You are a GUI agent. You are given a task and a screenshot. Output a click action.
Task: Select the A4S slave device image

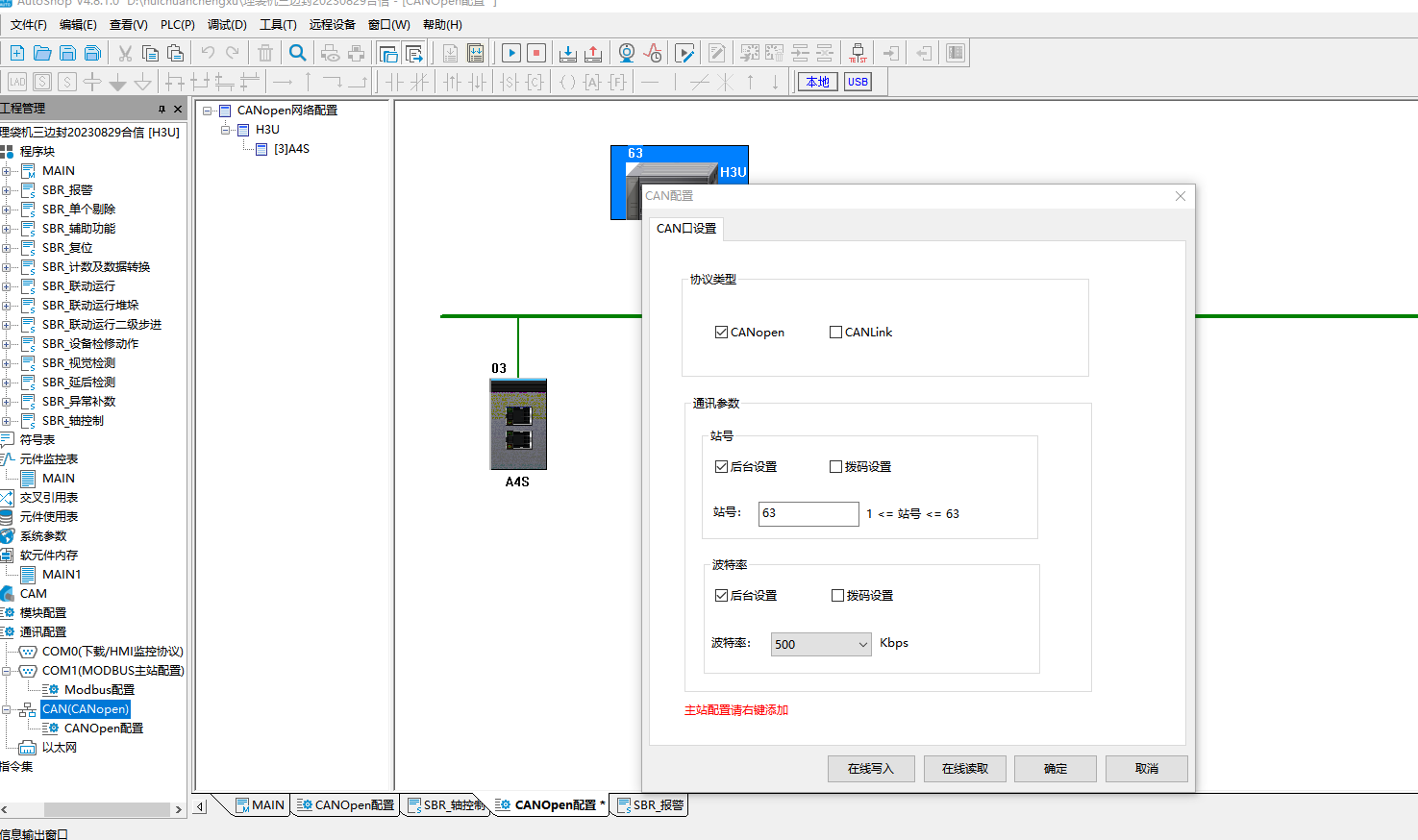coord(518,424)
